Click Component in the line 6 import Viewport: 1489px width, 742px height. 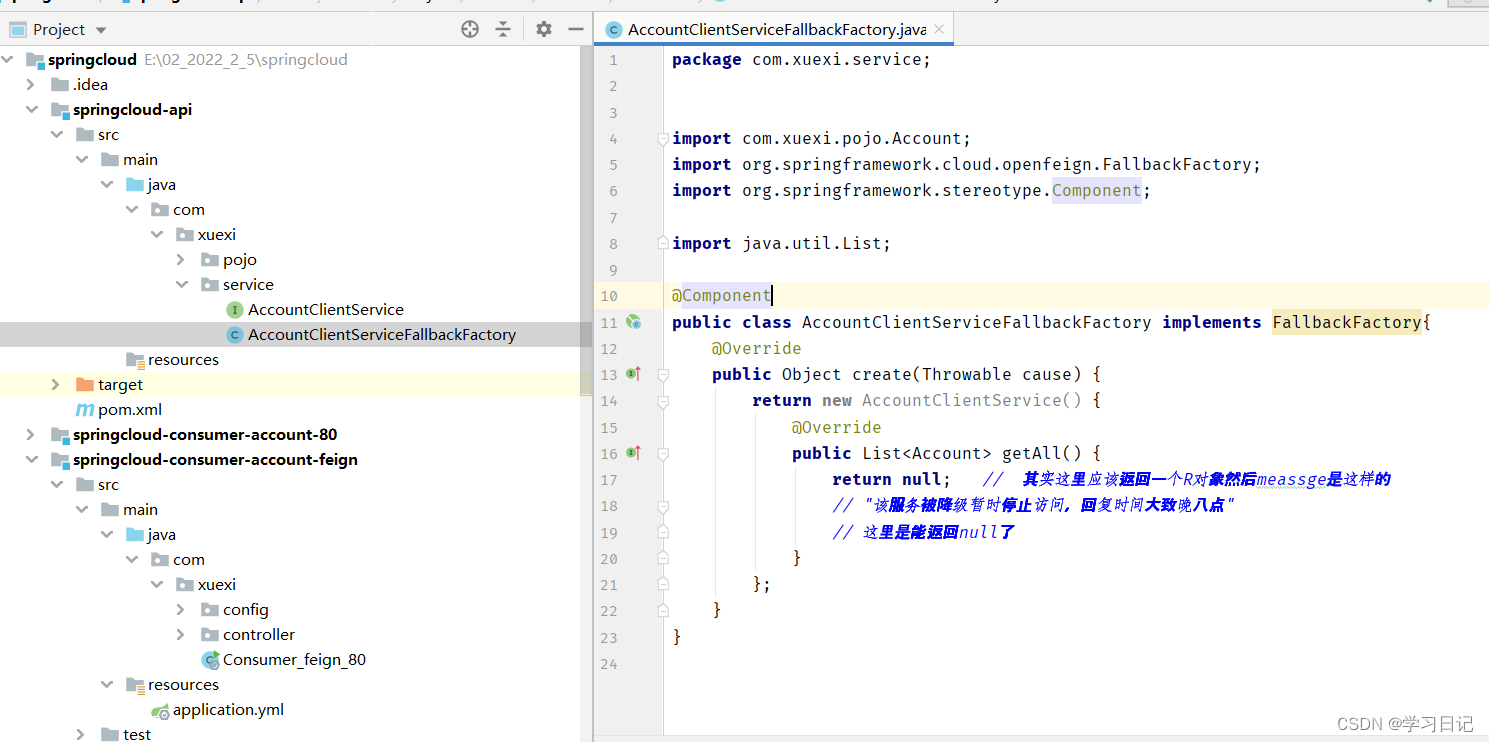1096,191
